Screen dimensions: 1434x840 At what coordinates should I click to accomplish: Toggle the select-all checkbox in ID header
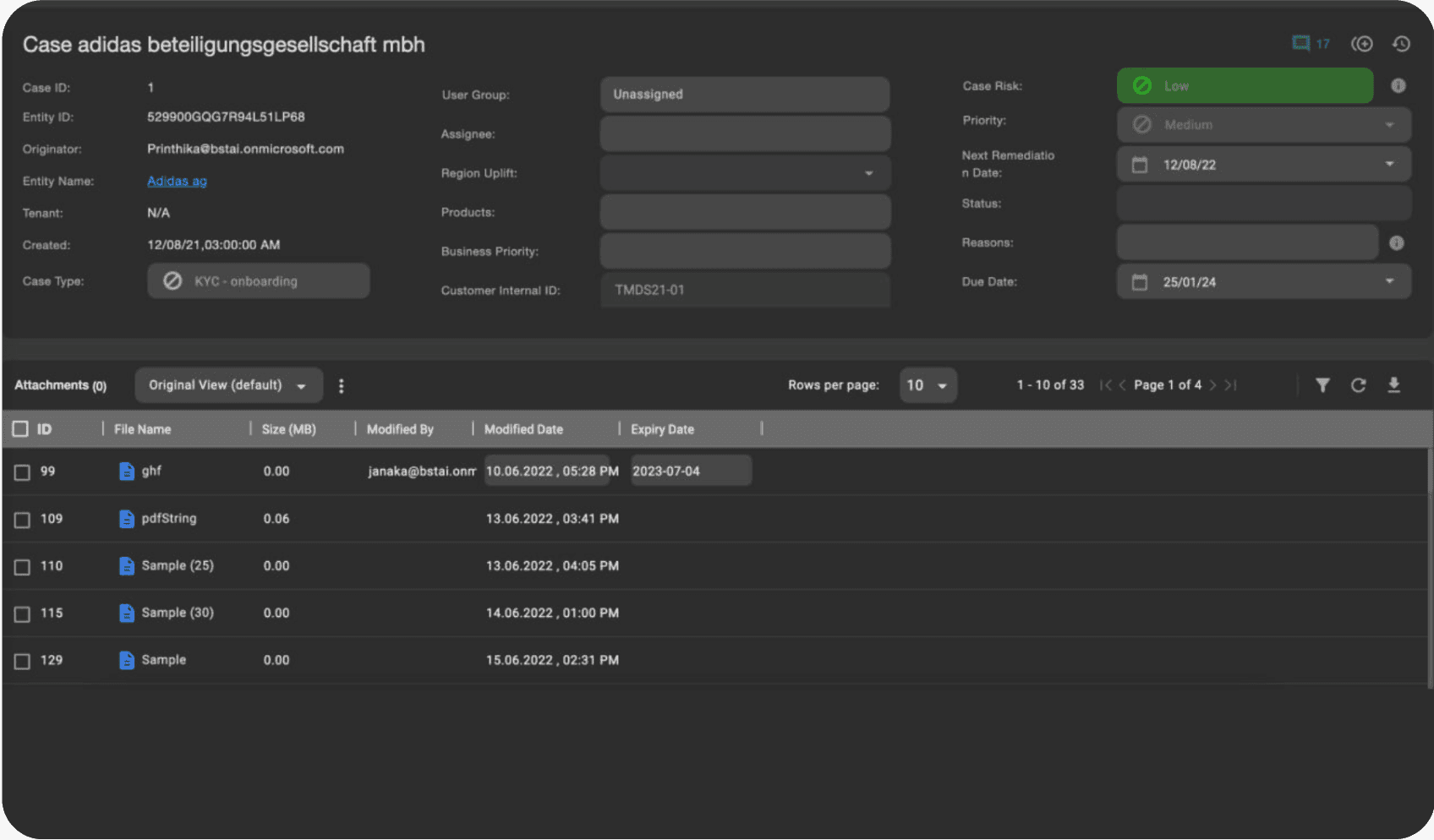20,429
